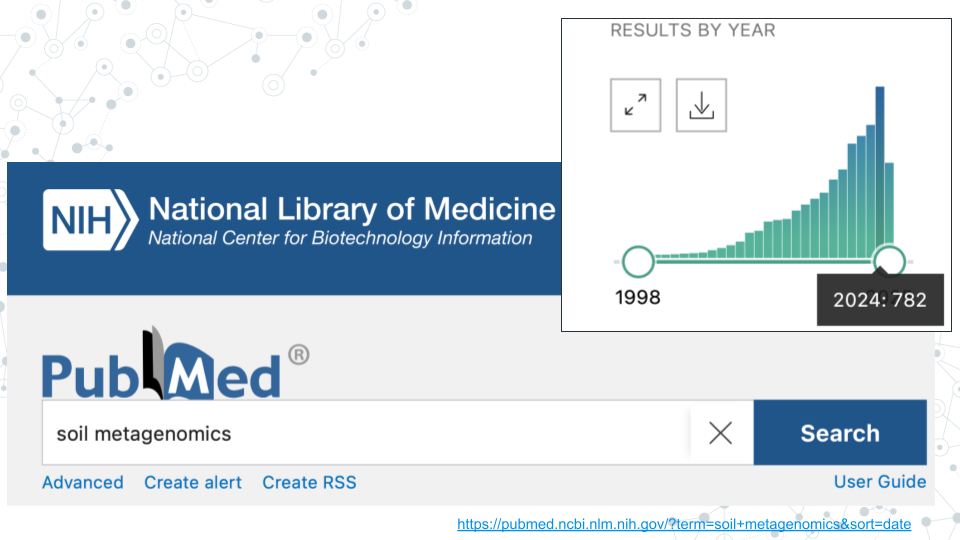The width and height of the screenshot is (960, 540).
Task: Expand the results by year chart
Action: [635, 105]
